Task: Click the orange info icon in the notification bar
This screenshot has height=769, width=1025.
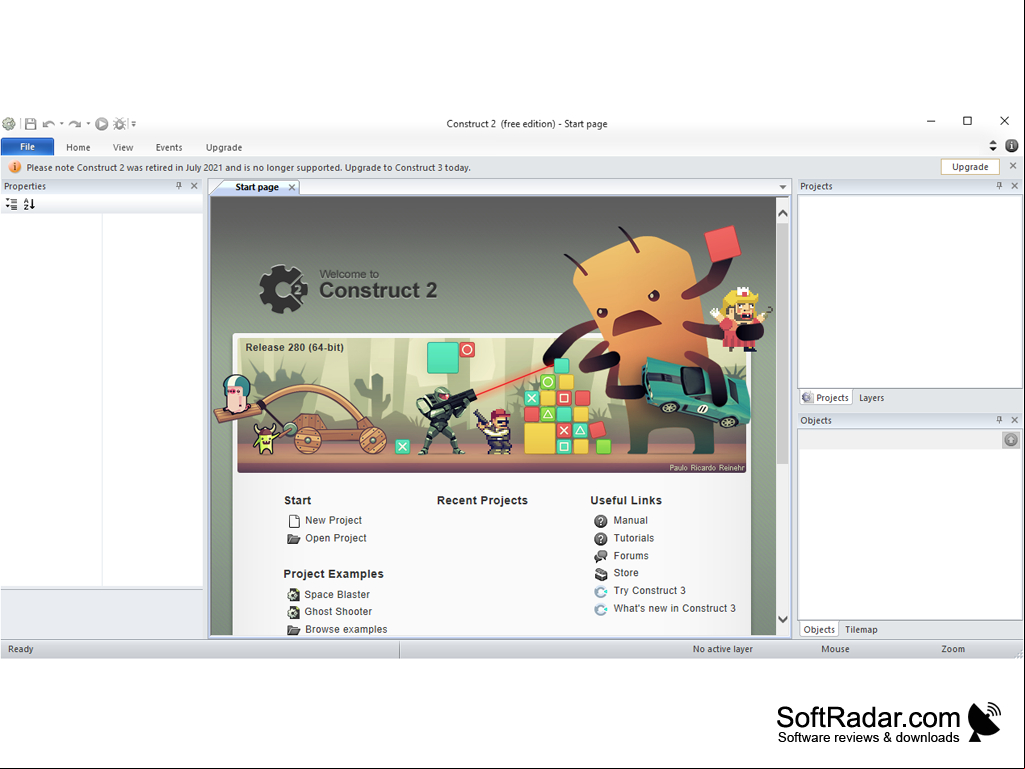Action: point(14,167)
